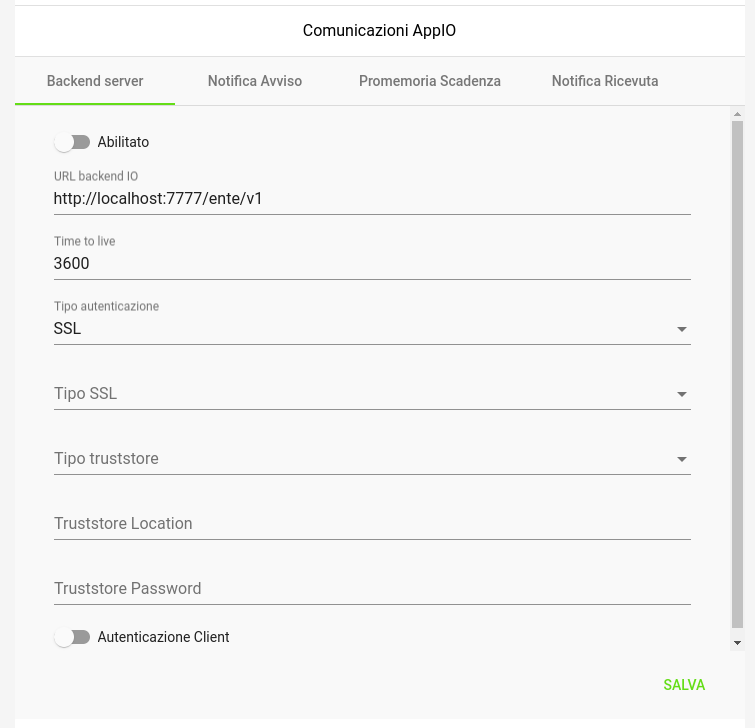Screen dimensions: 755x728
Task: Click the scrollbar down arrow
Action: 737,643
